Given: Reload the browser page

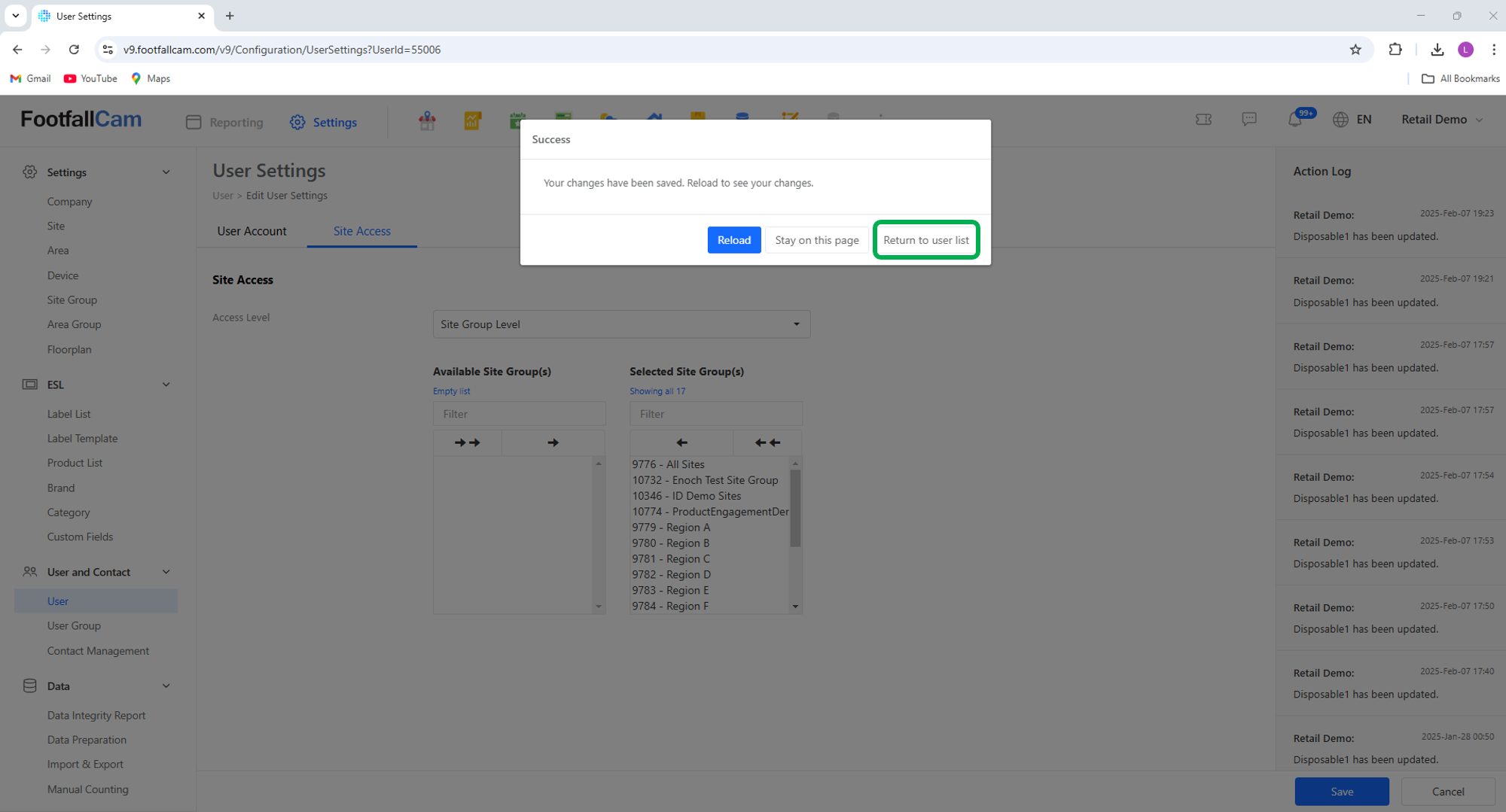Looking at the screenshot, I should pyautogui.click(x=74, y=50).
